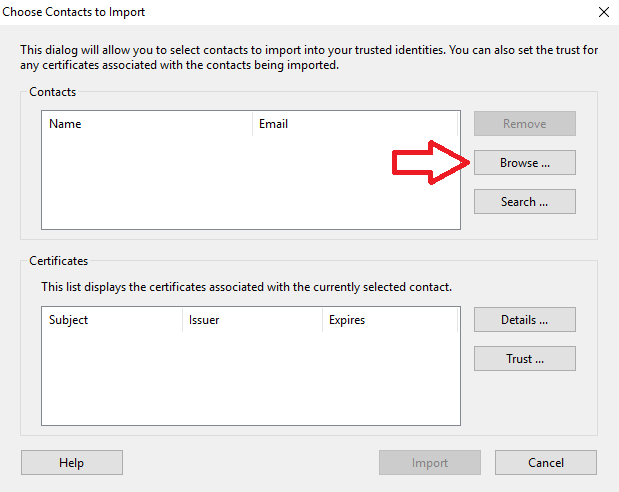
Task: Click the Browse button for contacts
Action: [524, 162]
